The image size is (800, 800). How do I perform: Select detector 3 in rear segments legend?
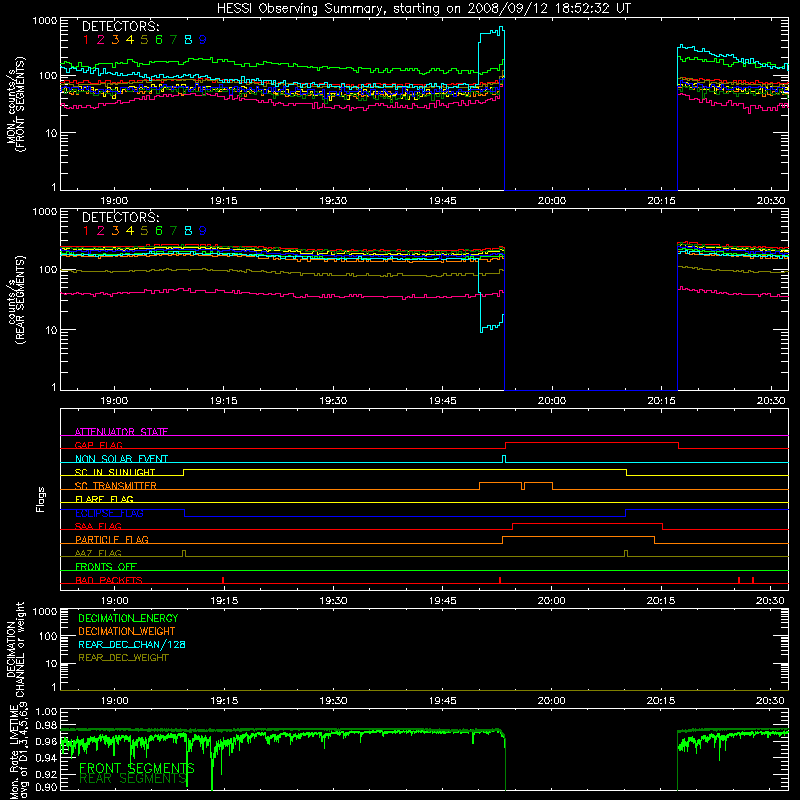point(115,231)
